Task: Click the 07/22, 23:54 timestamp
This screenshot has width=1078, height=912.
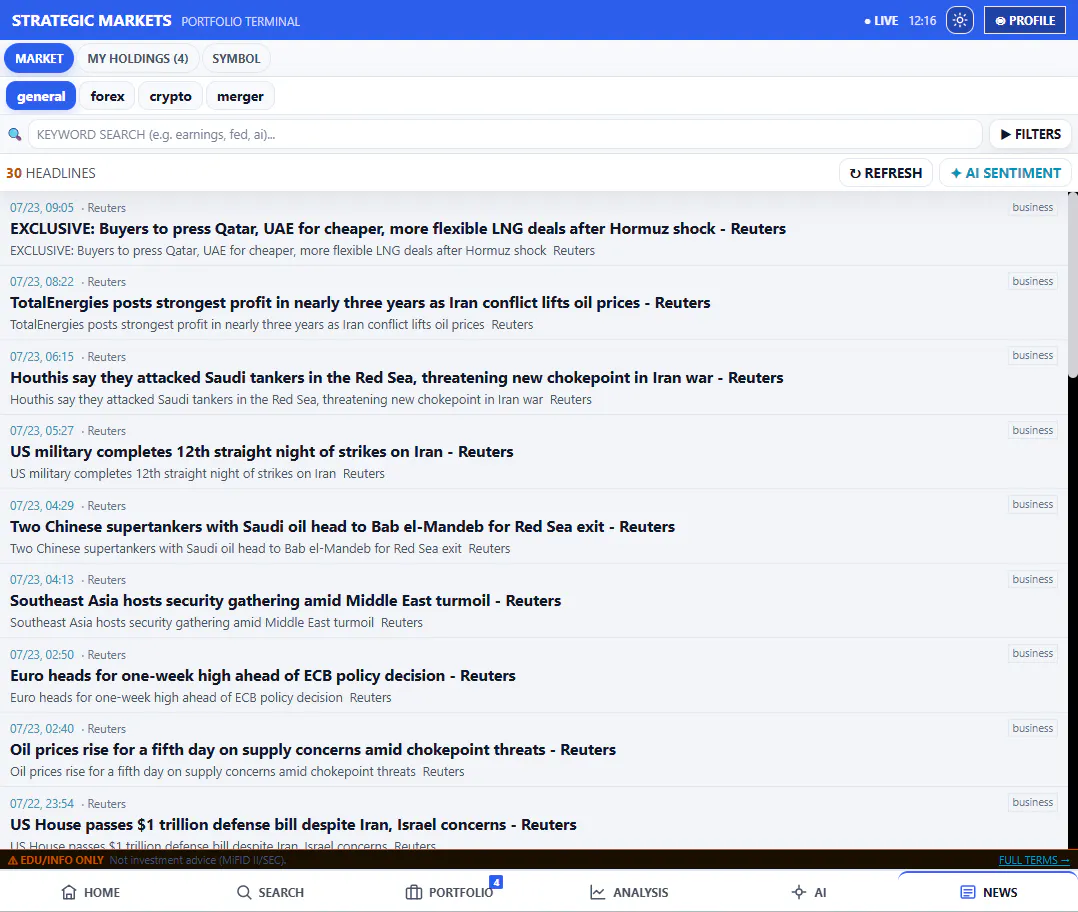Action: [41, 803]
